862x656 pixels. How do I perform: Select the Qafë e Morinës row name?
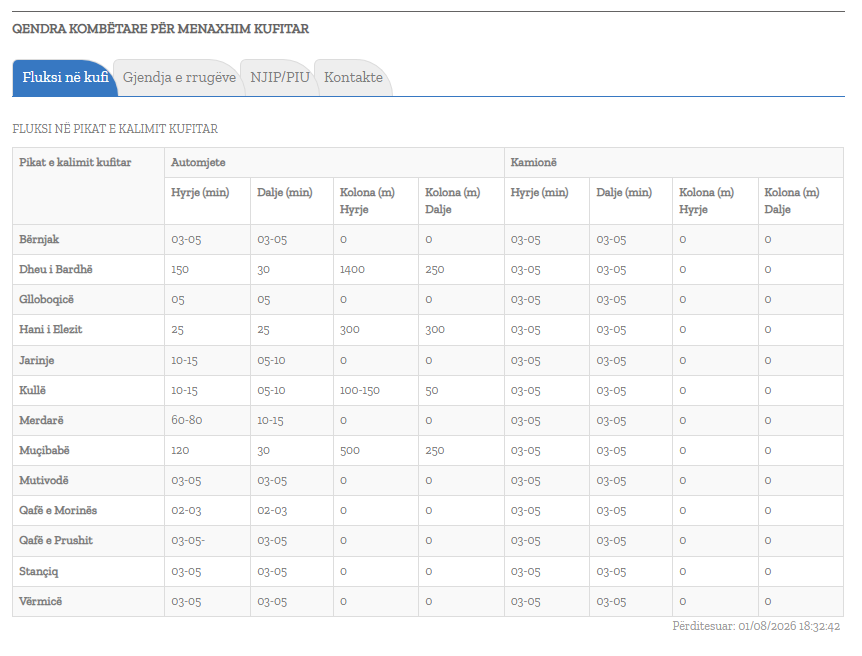[x=58, y=510]
